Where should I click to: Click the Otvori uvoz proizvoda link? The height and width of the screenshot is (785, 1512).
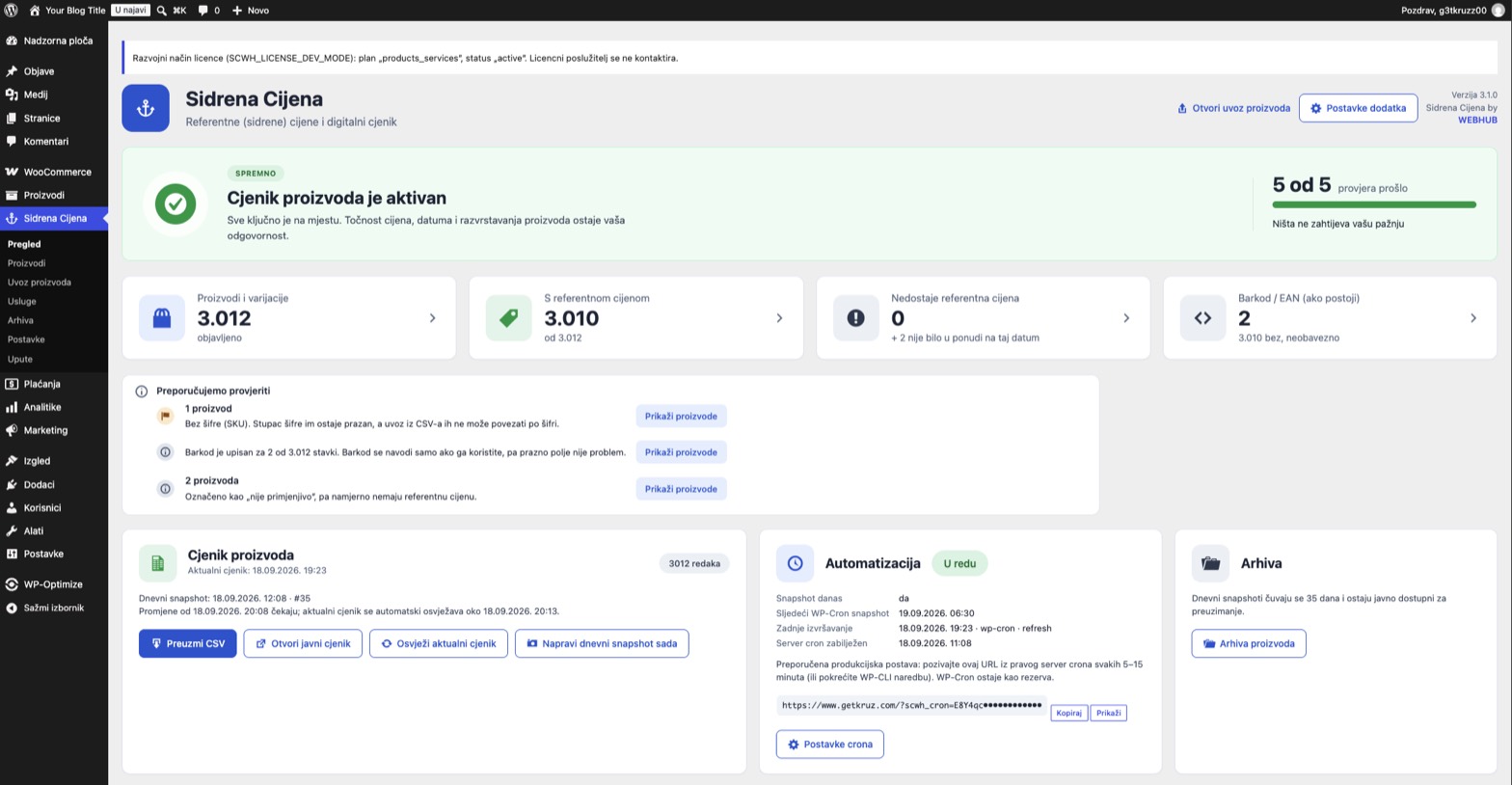1233,108
